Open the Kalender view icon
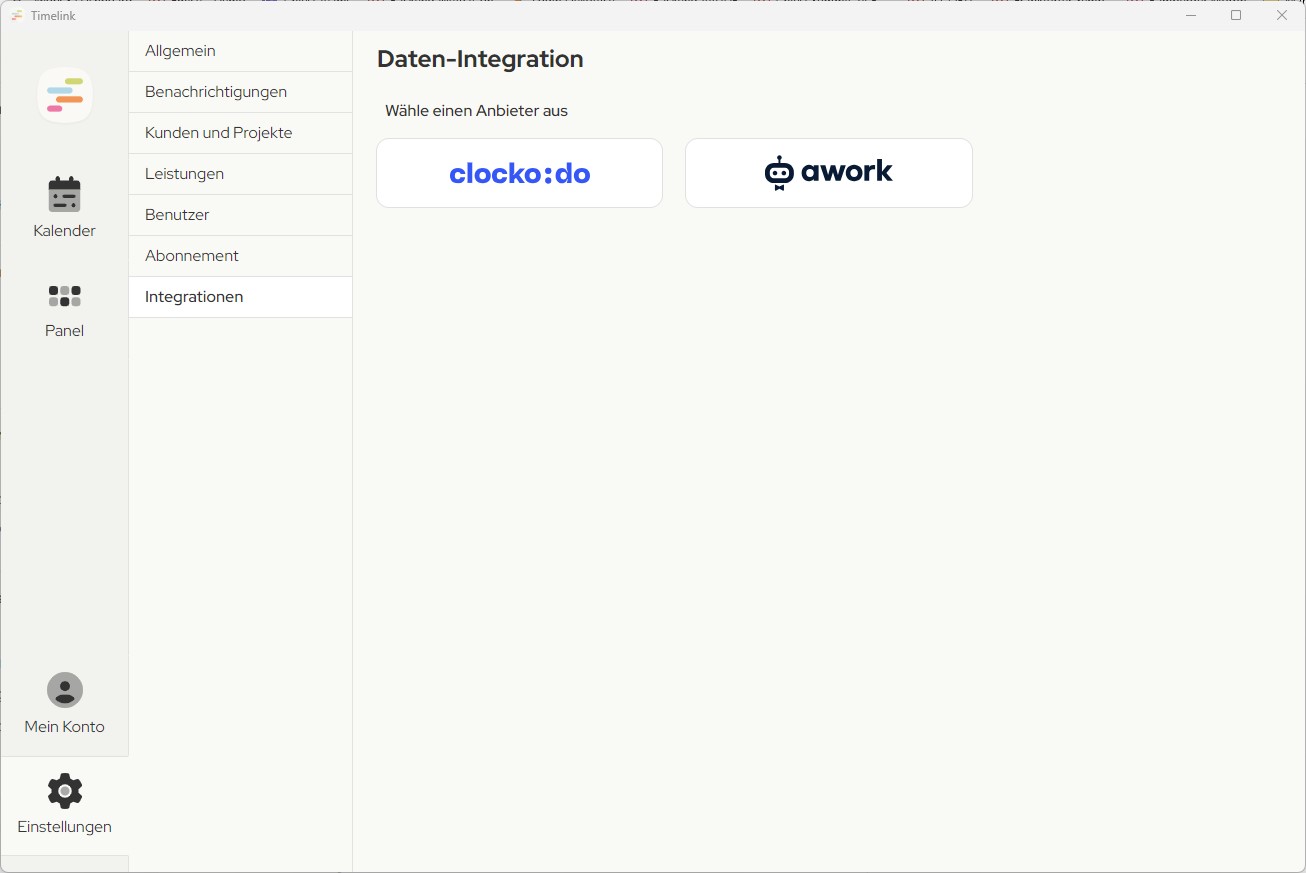The image size is (1306, 873). coord(64,194)
